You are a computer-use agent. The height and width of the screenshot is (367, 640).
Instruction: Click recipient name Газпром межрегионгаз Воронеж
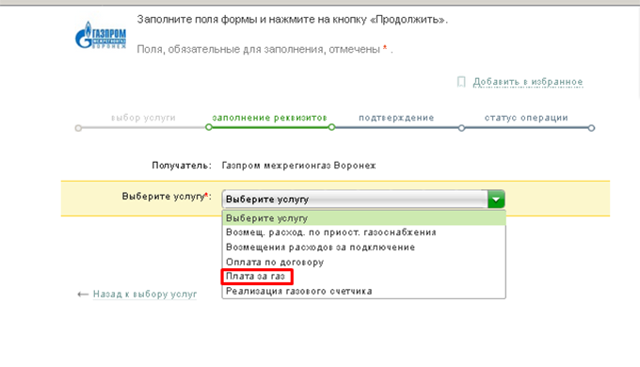[x=298, y=165]
